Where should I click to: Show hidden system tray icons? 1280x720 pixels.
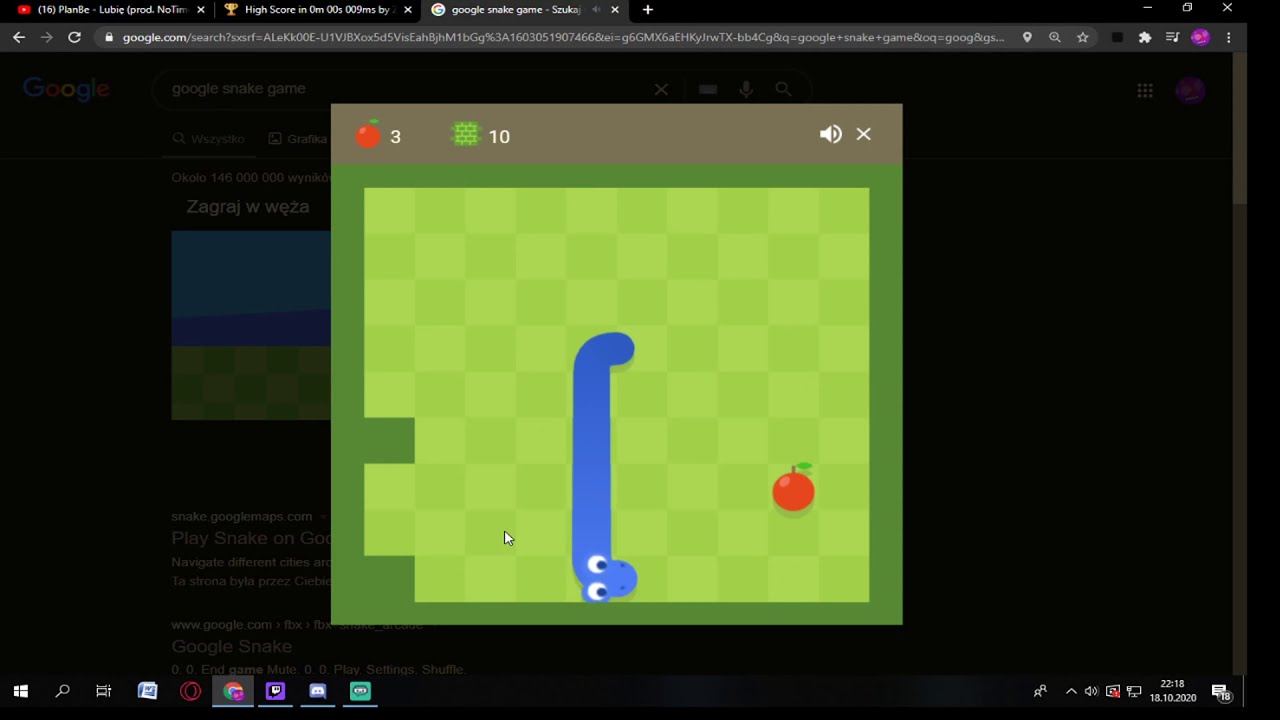1071,691
